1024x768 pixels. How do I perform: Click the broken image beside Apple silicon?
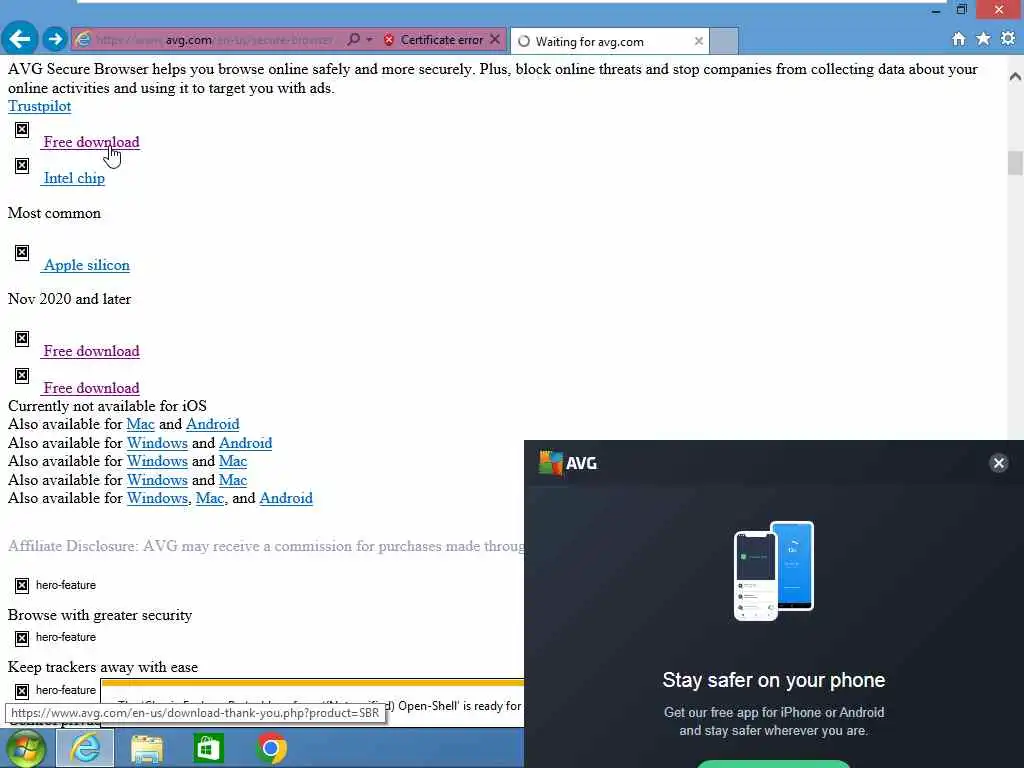[x=22, y=252]
